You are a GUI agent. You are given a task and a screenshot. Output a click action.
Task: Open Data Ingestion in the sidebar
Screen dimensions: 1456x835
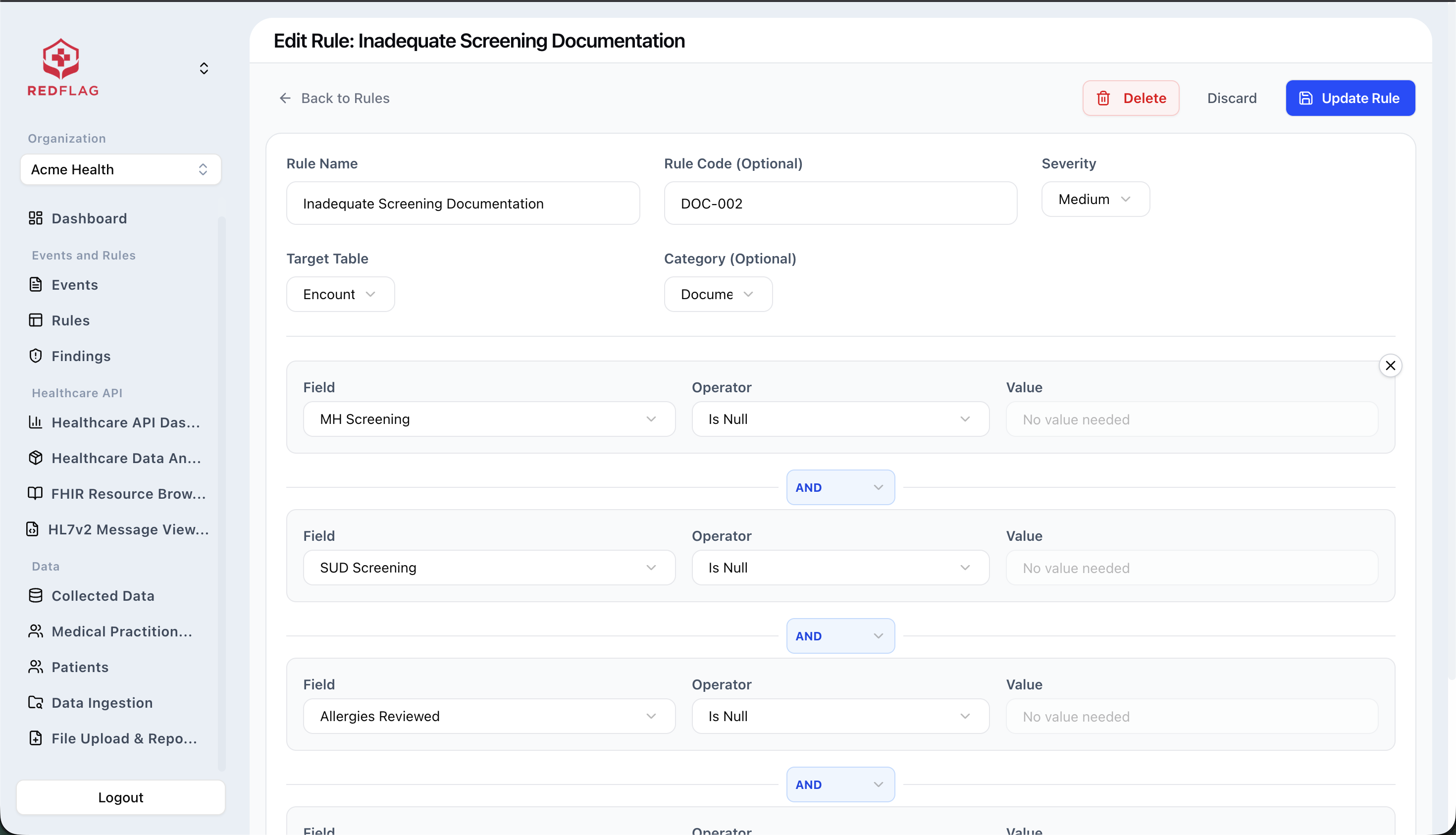102,703
